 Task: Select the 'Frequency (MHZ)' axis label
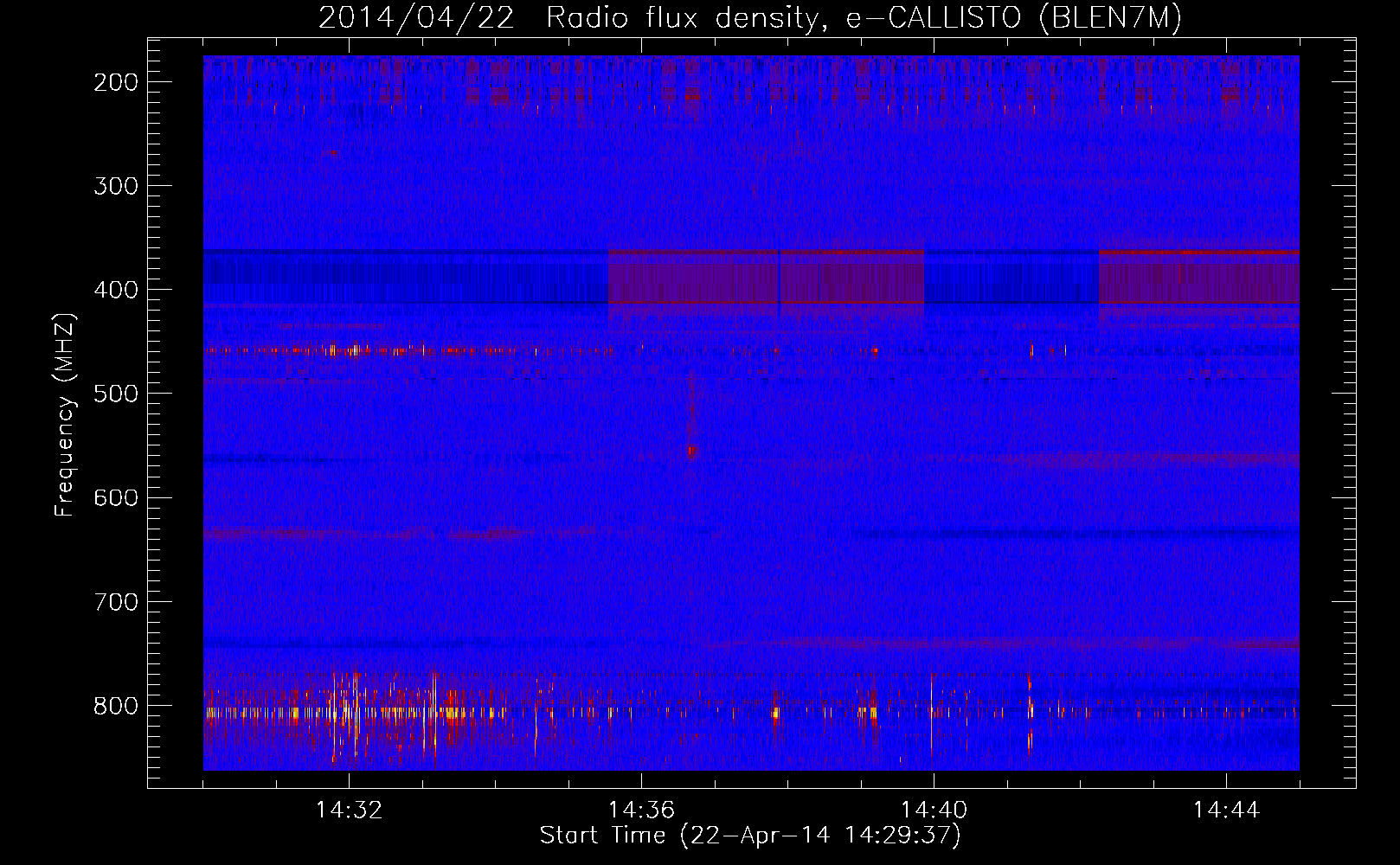65,414
